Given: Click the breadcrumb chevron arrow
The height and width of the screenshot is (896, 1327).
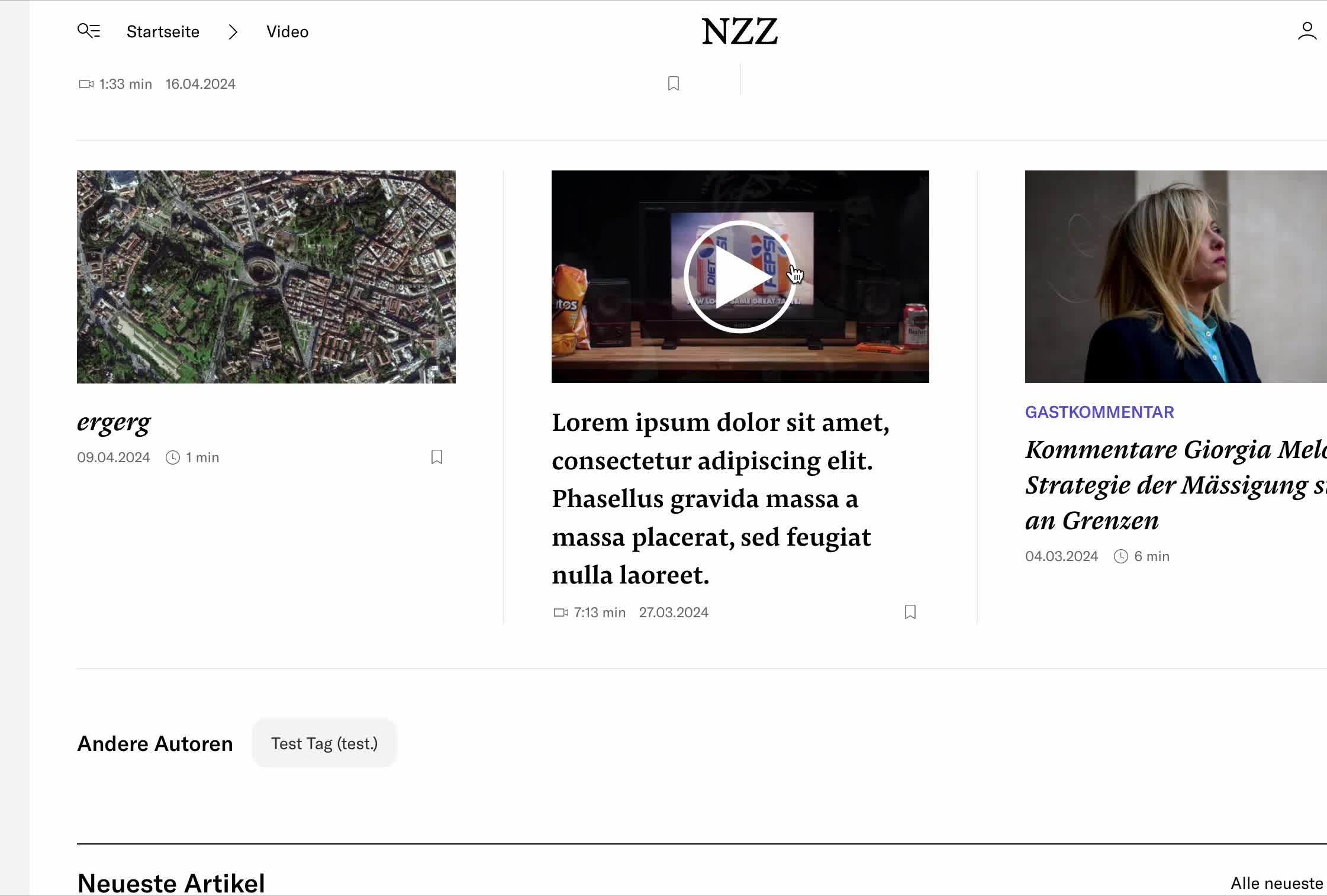Looking at the screenshot, I should [x=233, y=32].
